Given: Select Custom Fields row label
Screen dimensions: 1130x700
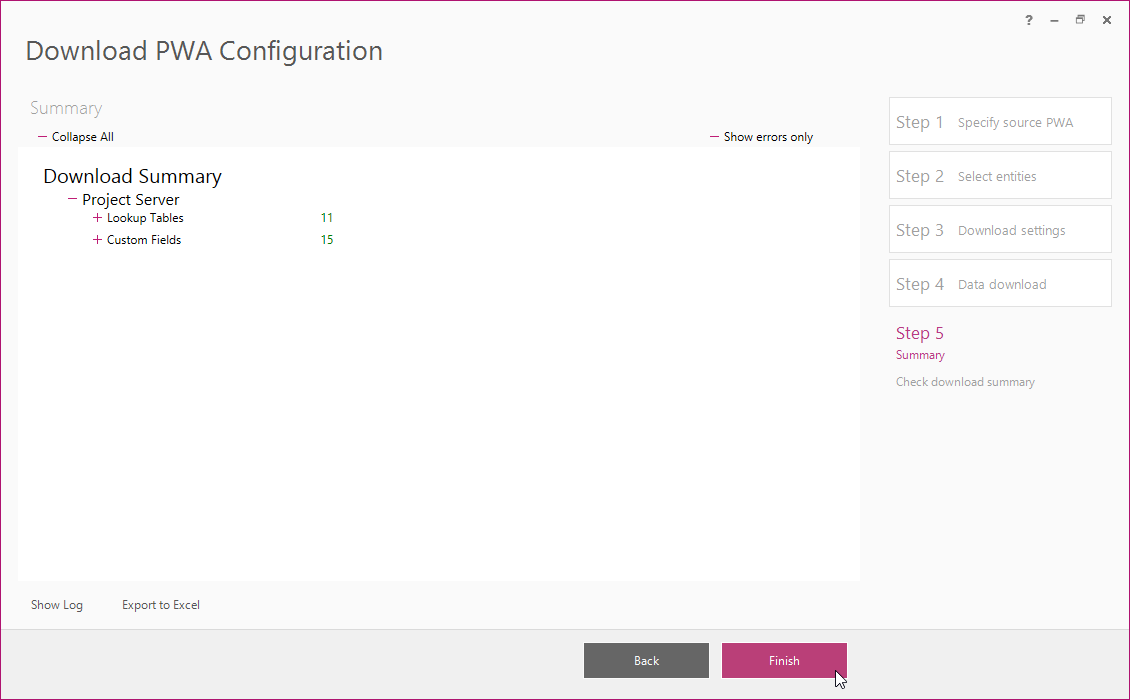Looking at the screenshot, I should point(144,240).
